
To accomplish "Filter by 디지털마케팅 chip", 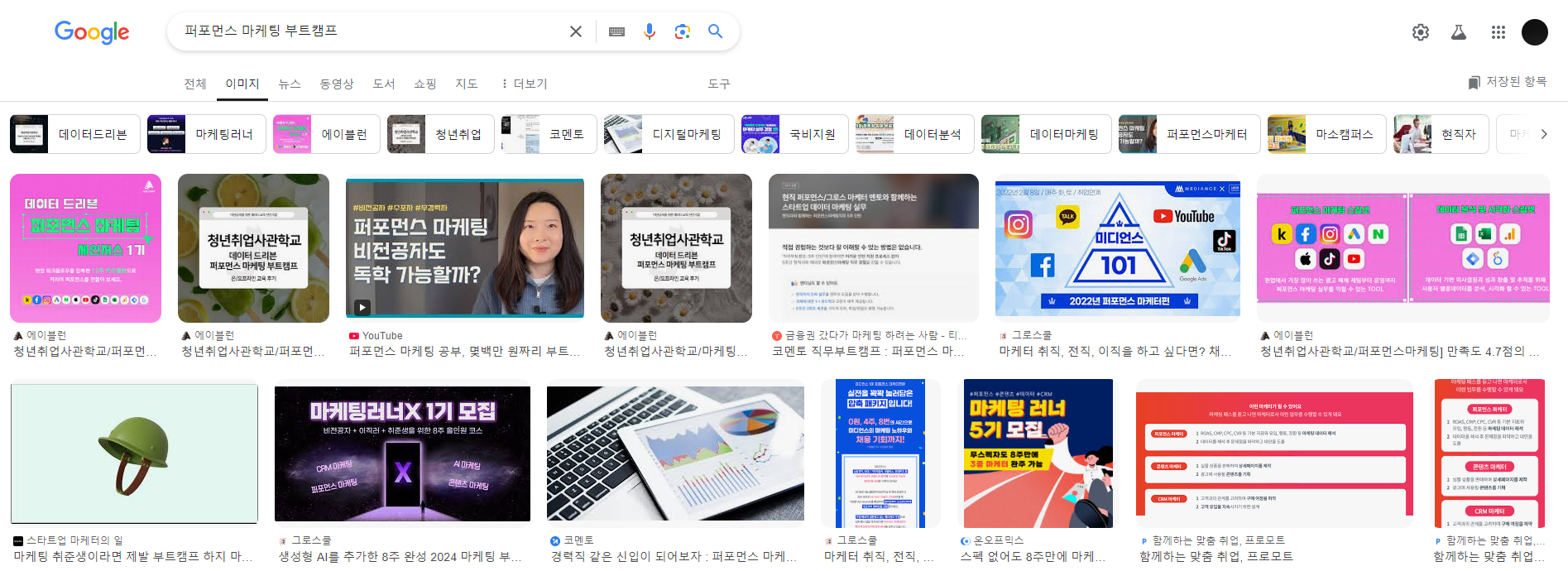I will (669, 134).
